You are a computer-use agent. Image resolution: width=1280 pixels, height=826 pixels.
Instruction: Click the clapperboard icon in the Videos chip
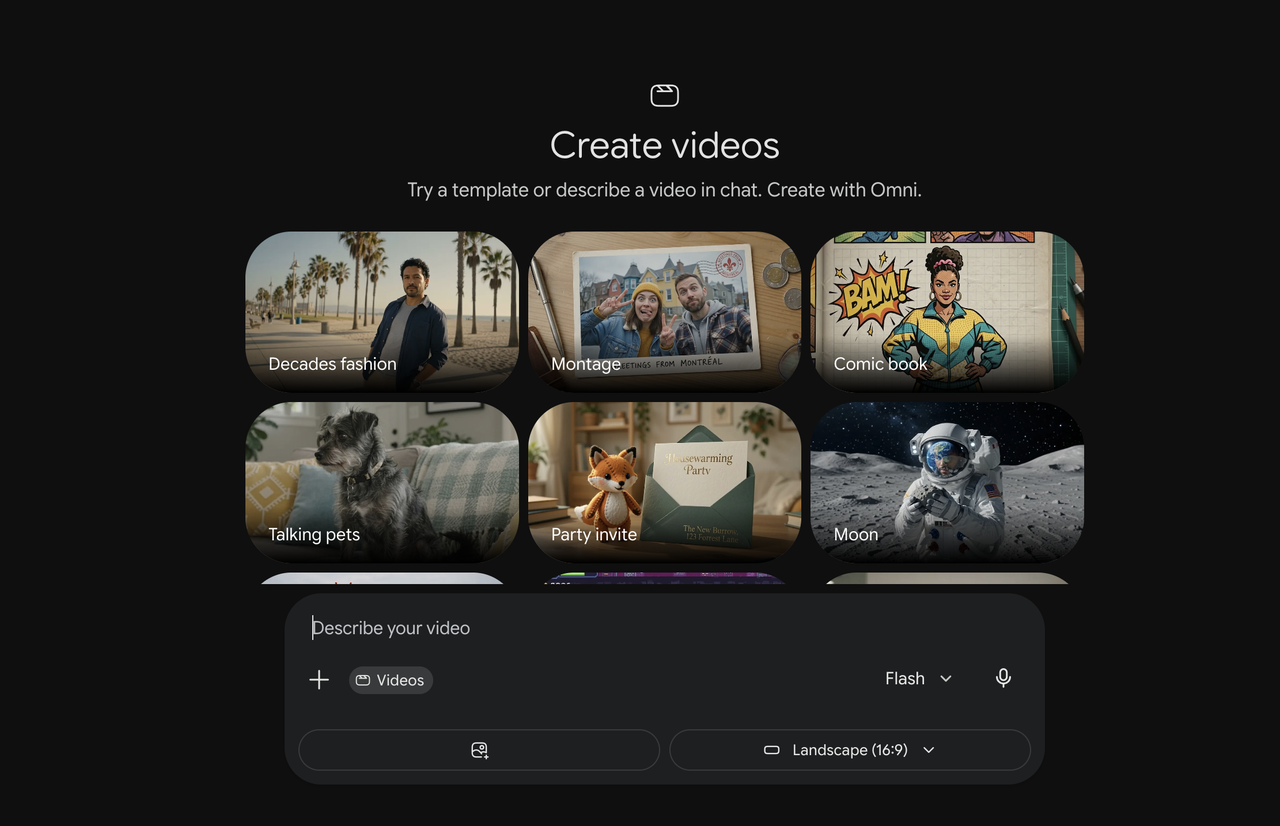pyautogui.click(x=363, y=680)
